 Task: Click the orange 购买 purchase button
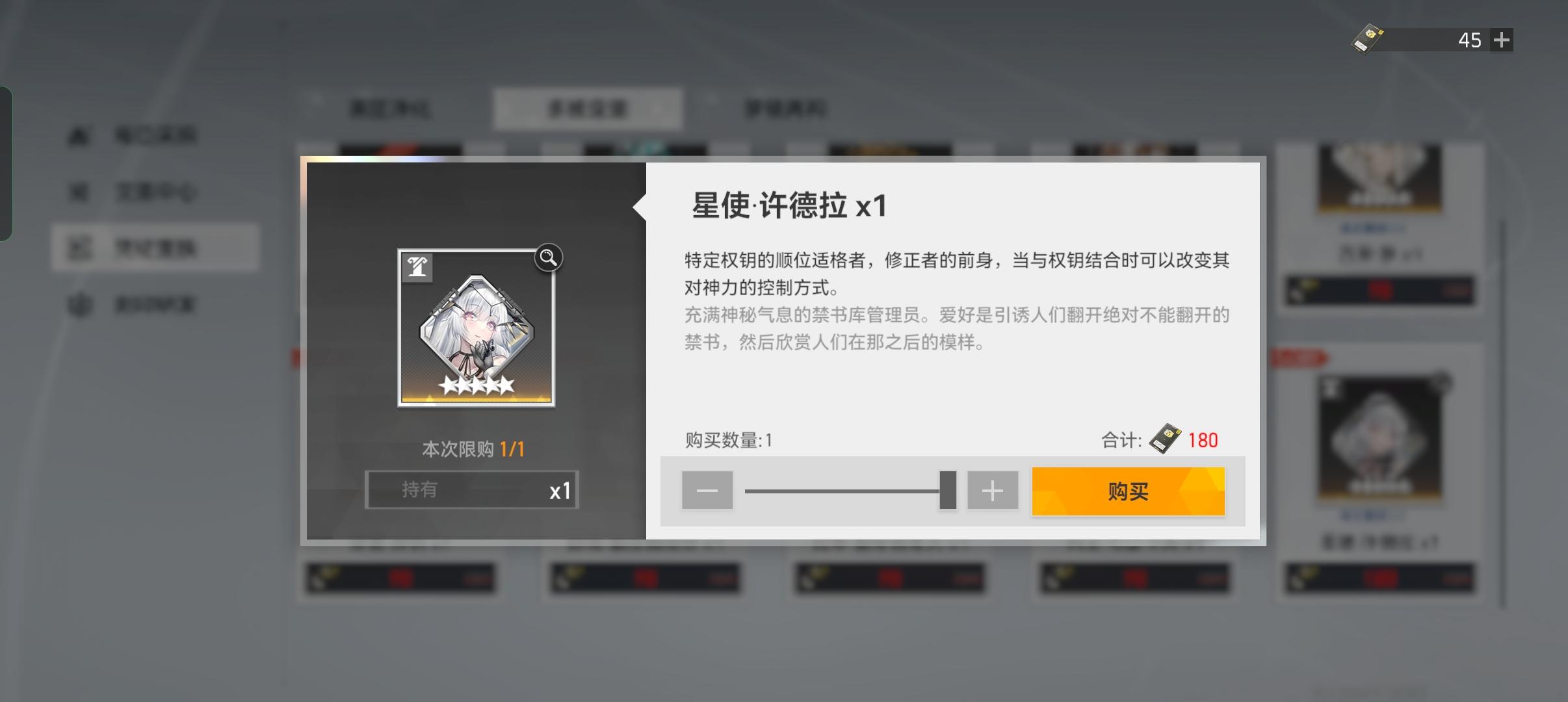point(1128,491)
